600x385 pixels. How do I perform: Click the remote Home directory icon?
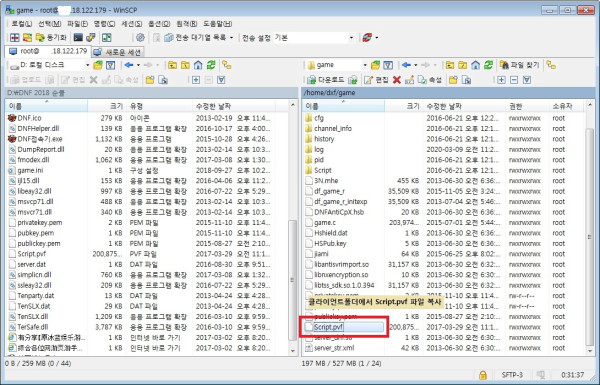(x=476, y=65)
